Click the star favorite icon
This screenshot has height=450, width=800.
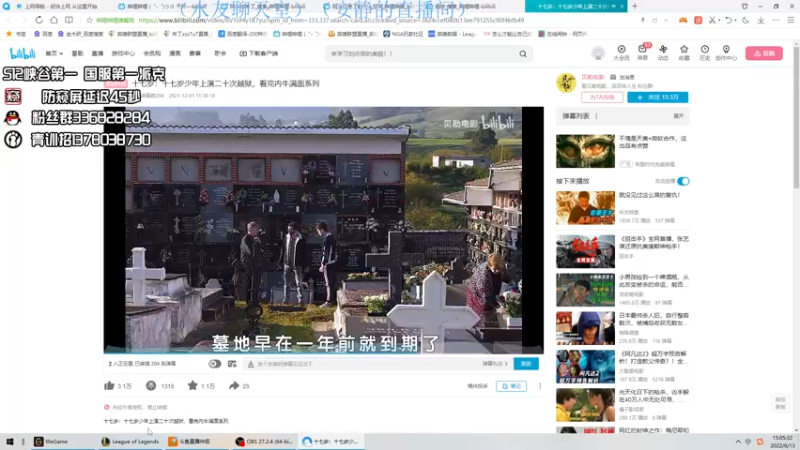pyautogui.click(x=192, y=386)
